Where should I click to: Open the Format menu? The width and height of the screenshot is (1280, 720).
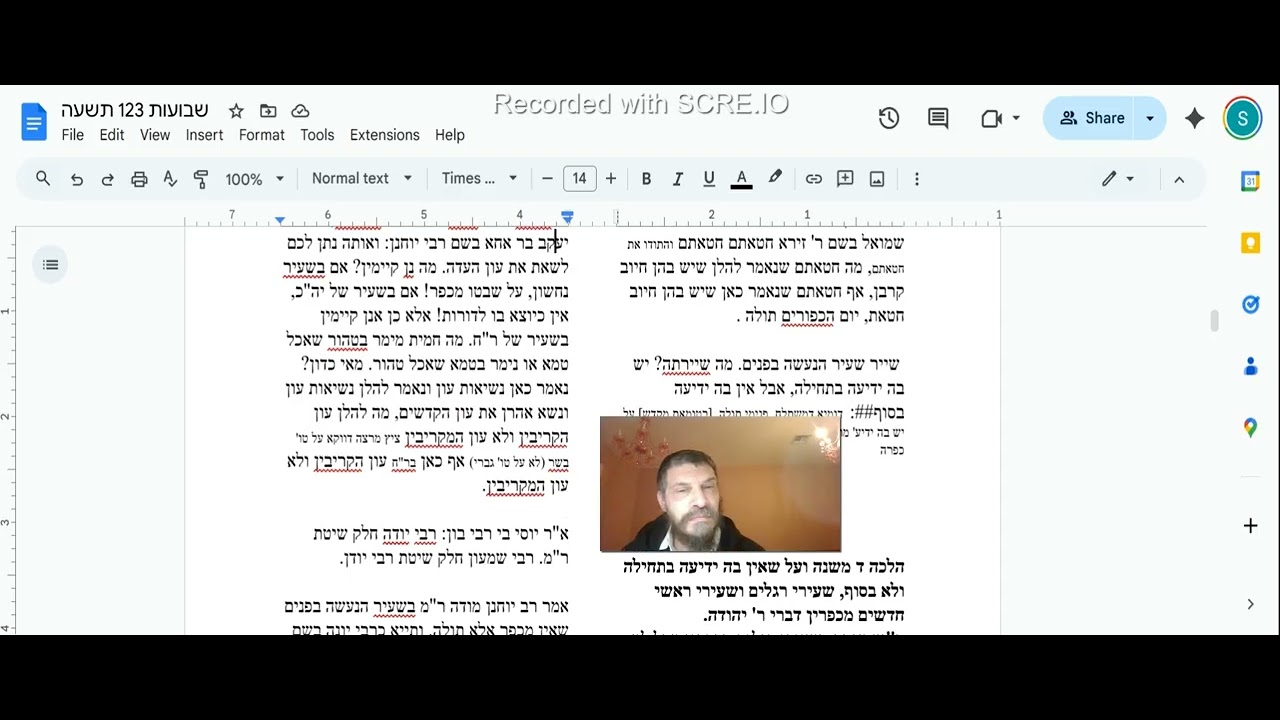pyautogui.click(x=262, y=135)
